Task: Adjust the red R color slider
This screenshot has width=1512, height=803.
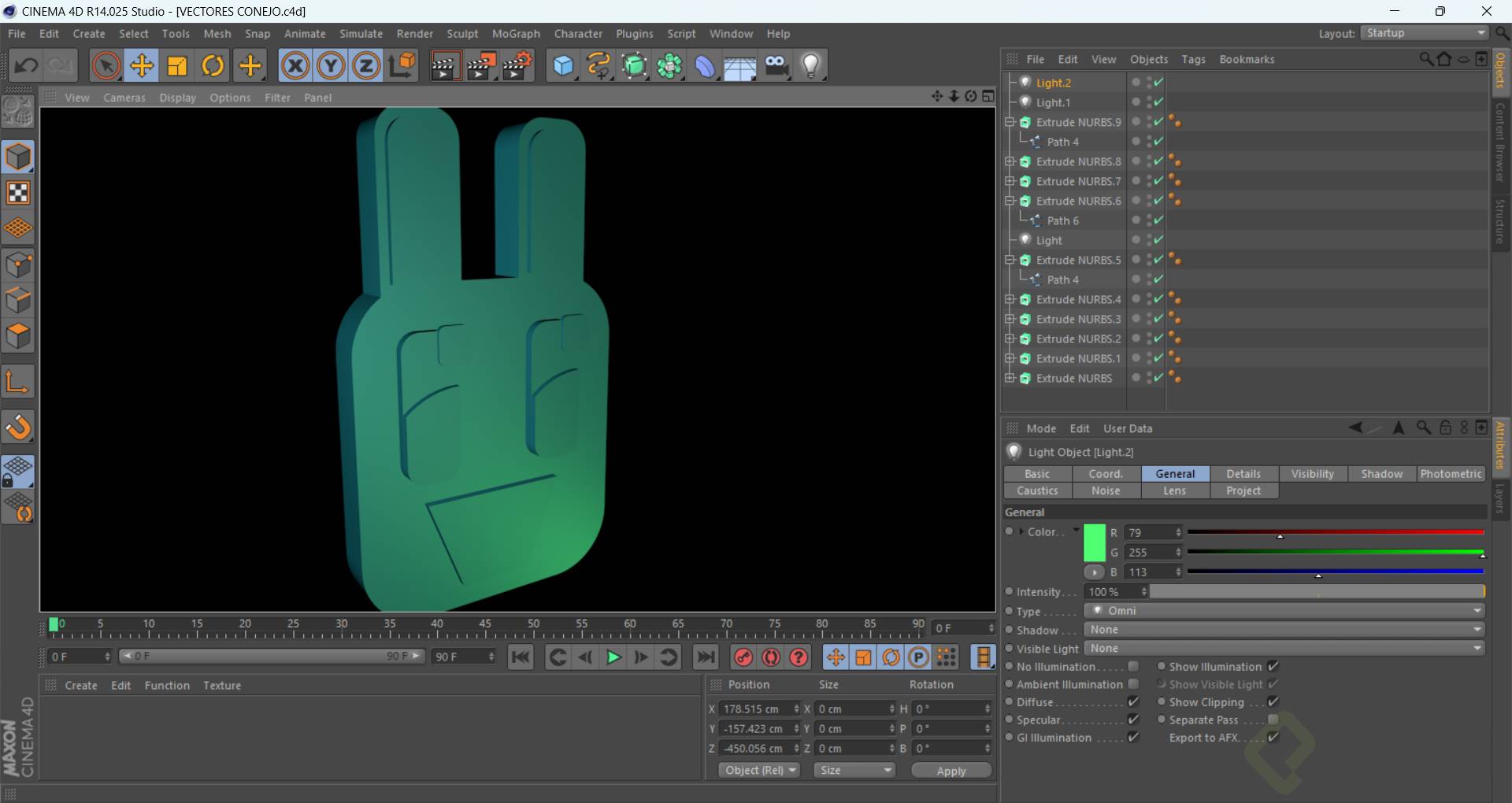Action: pos(1336,533)
